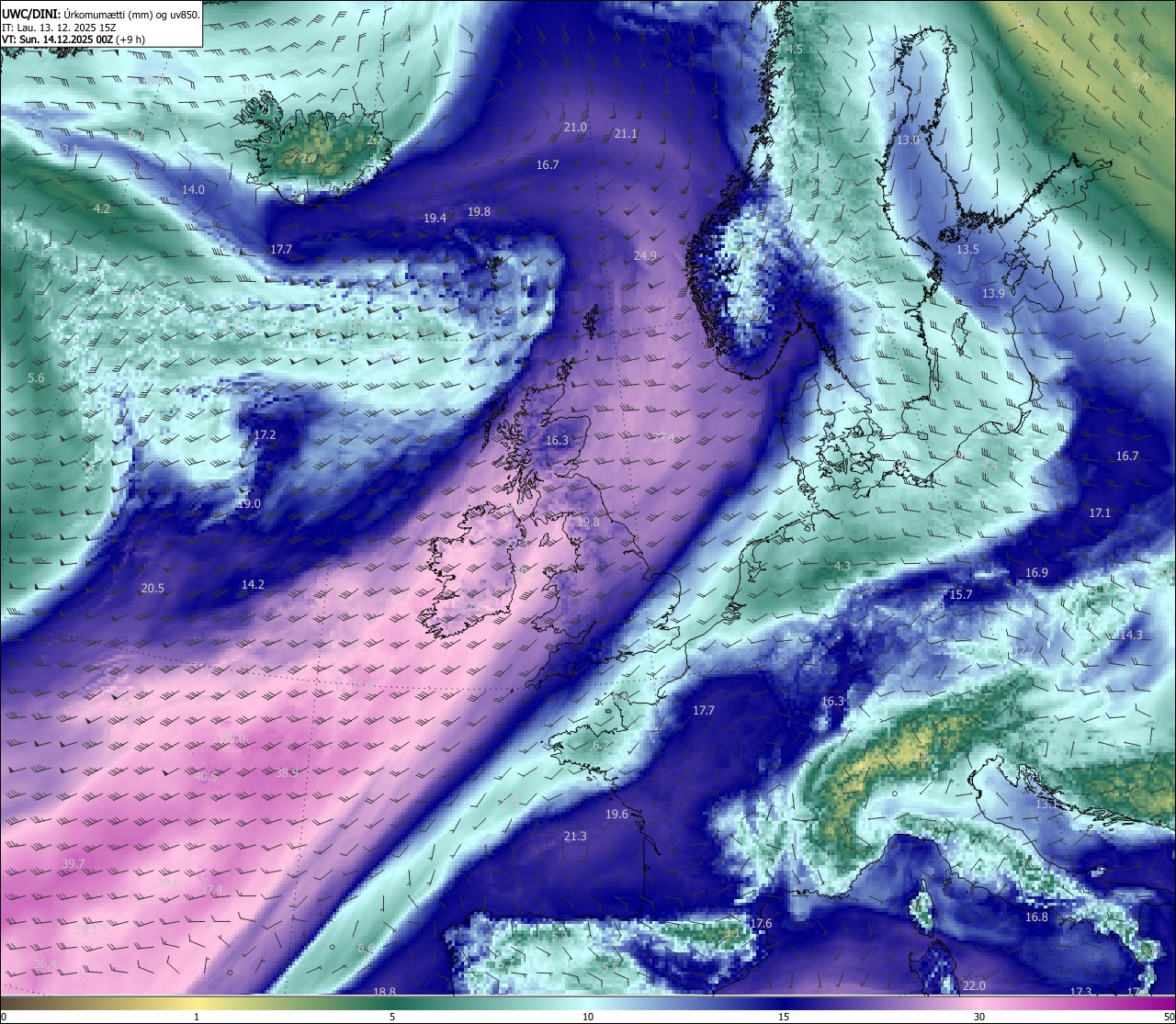Screen dimensions: 1176x1024
Task: Click the 29.1 value label
Action: pyautogui.click(x=86, y=929)
